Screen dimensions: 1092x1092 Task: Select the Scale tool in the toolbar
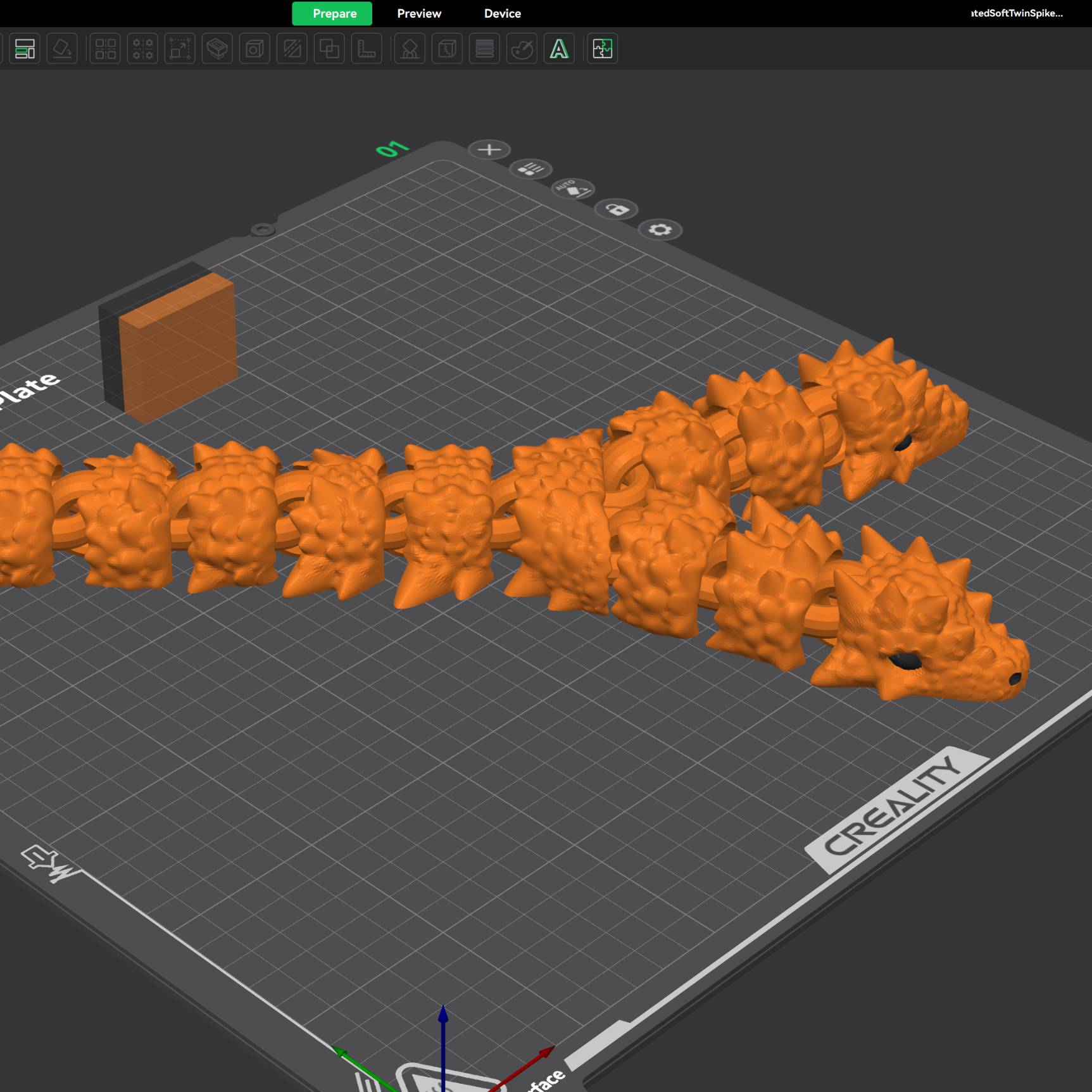coord(180,49)
